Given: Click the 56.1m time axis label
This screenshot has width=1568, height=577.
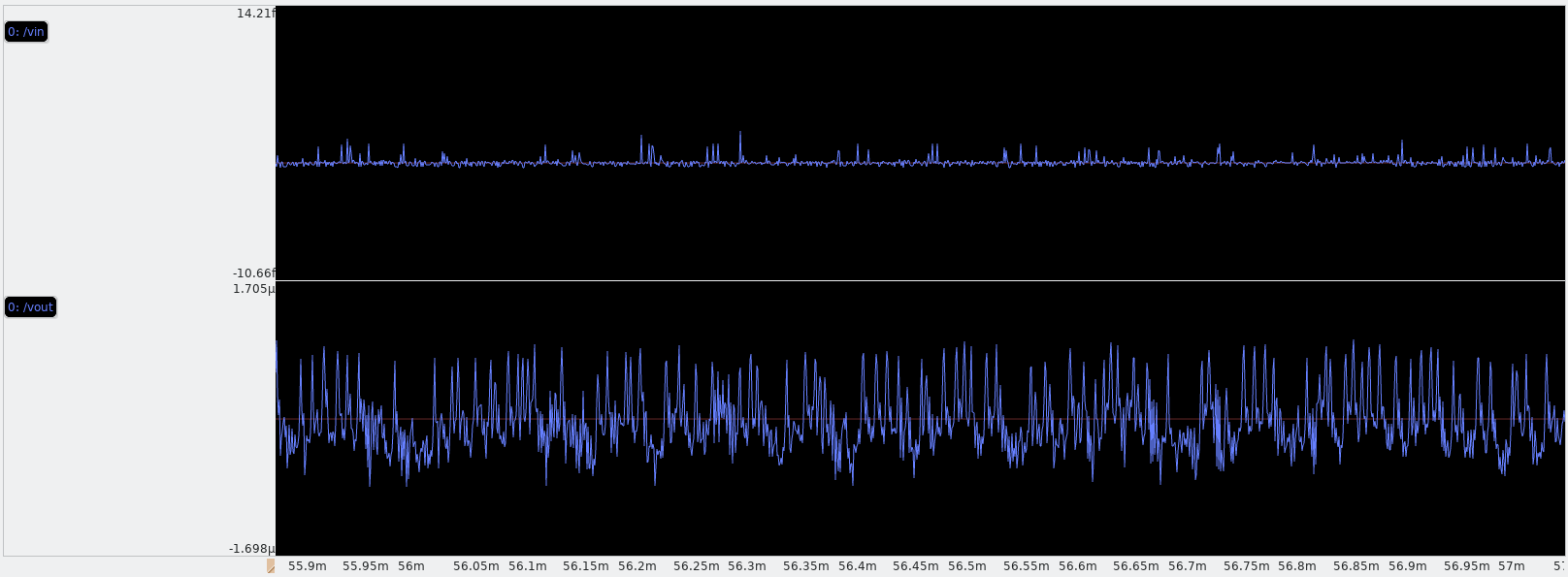Looking at the screenshot, I should [x=528, y=566].
